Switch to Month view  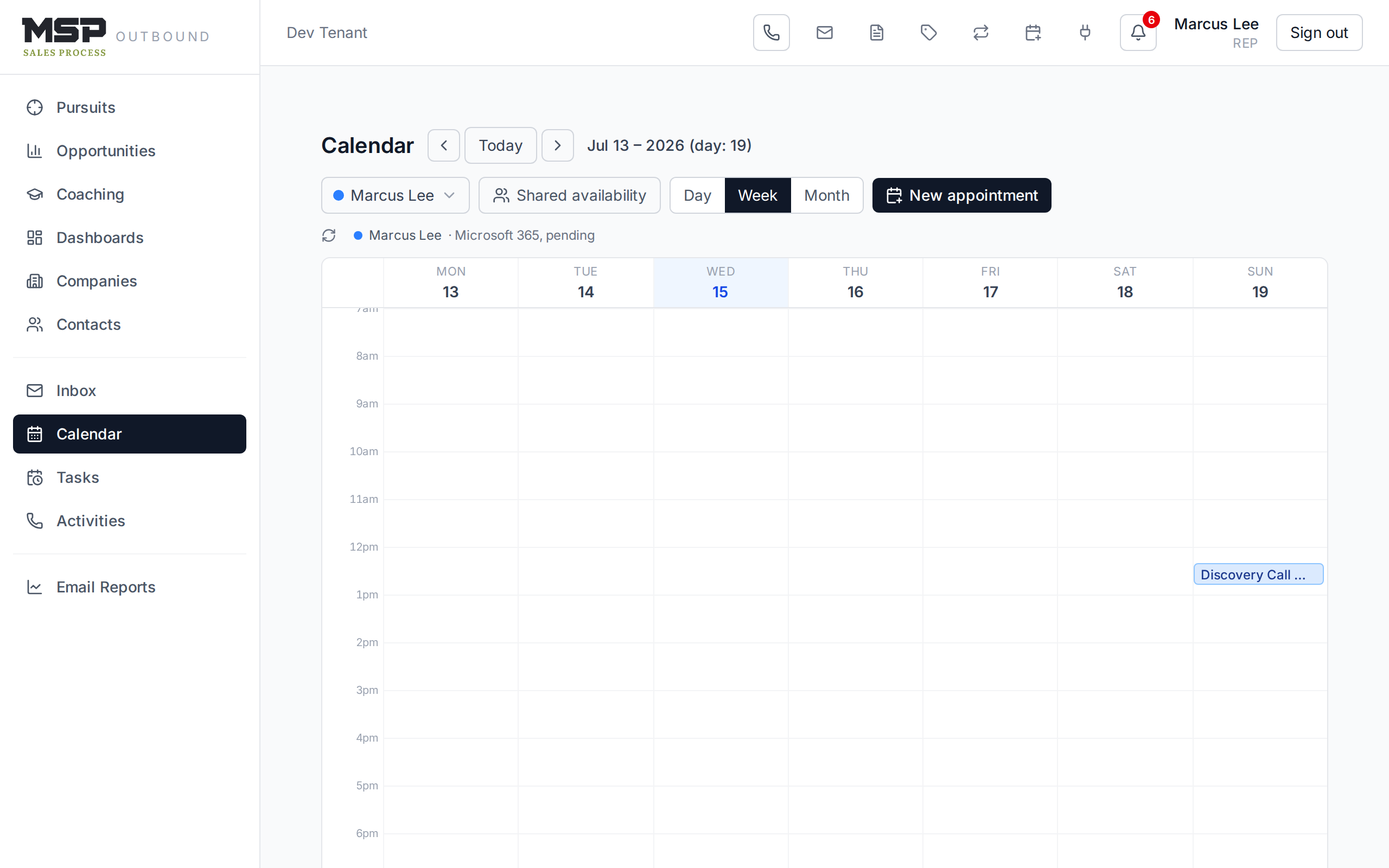[826, 195]
